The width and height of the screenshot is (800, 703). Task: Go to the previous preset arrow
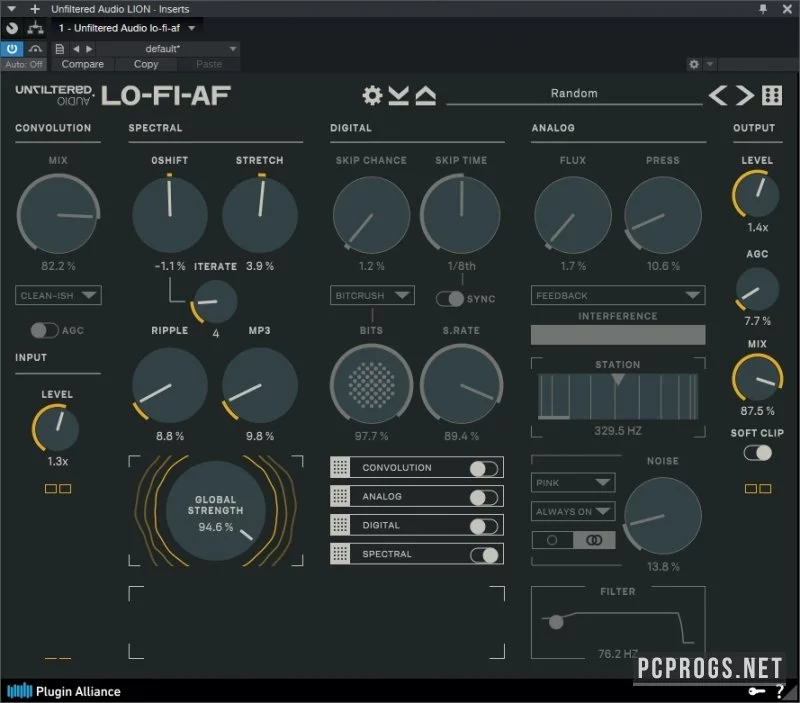pos(718,95)
